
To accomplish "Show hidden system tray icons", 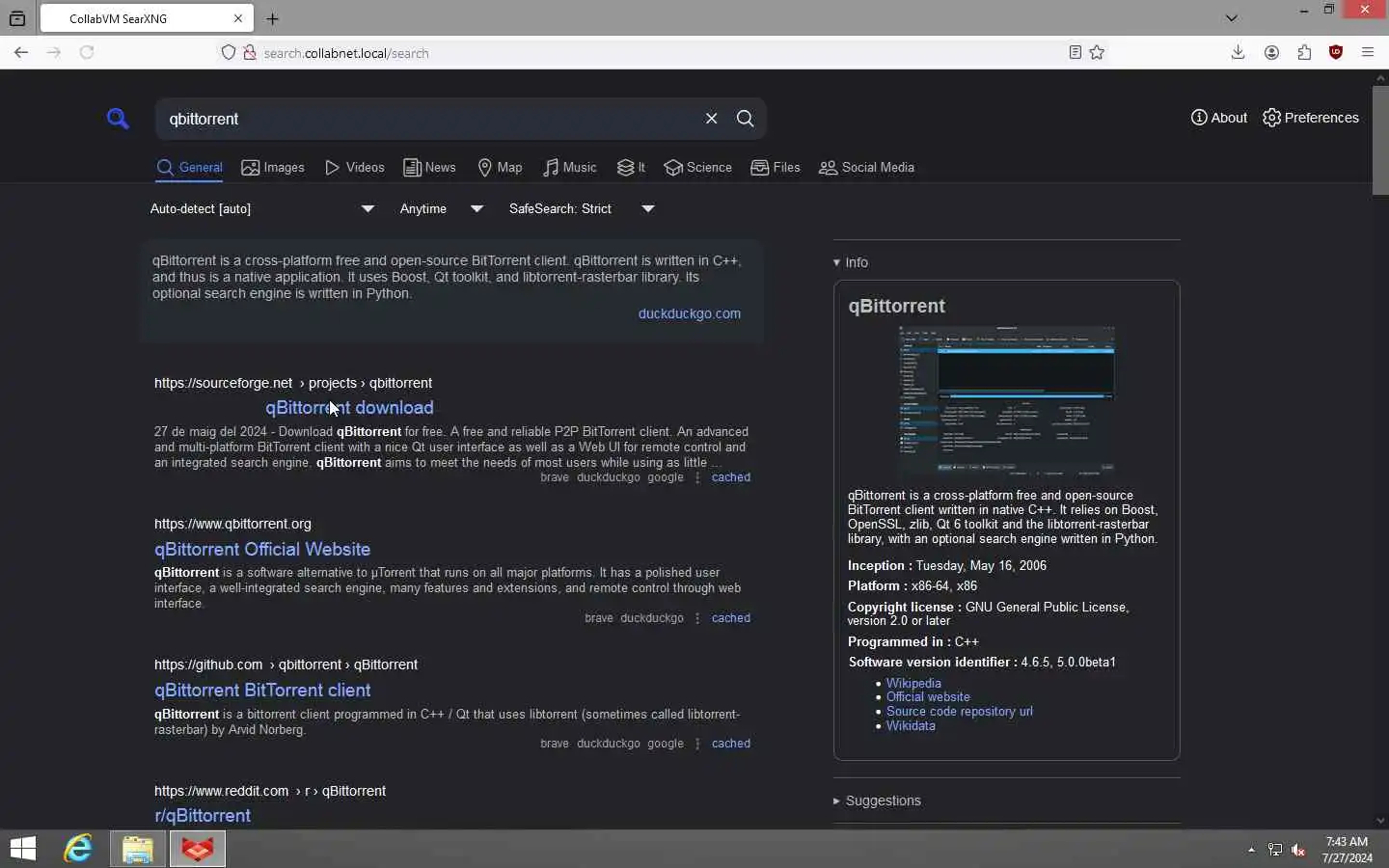I will 1252,850.
